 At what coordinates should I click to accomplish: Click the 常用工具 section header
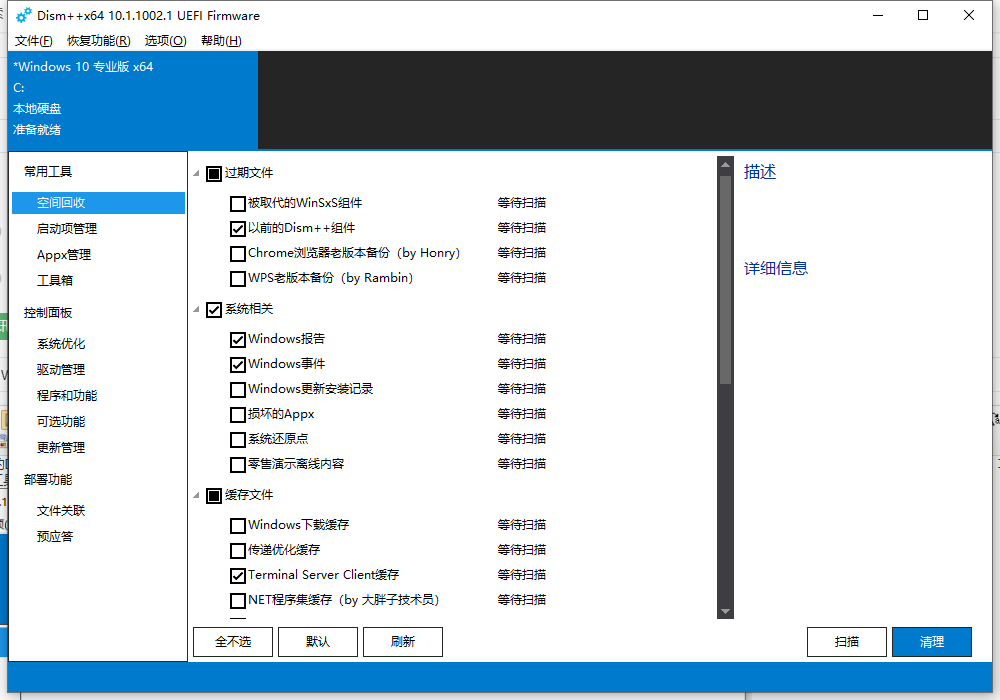click(x=48, y=171)
